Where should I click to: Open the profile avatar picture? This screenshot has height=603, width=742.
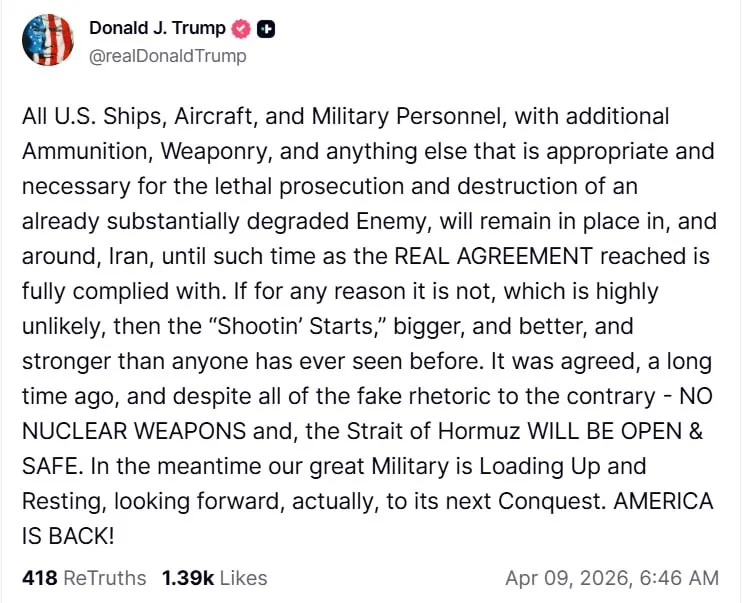[48, 41]
